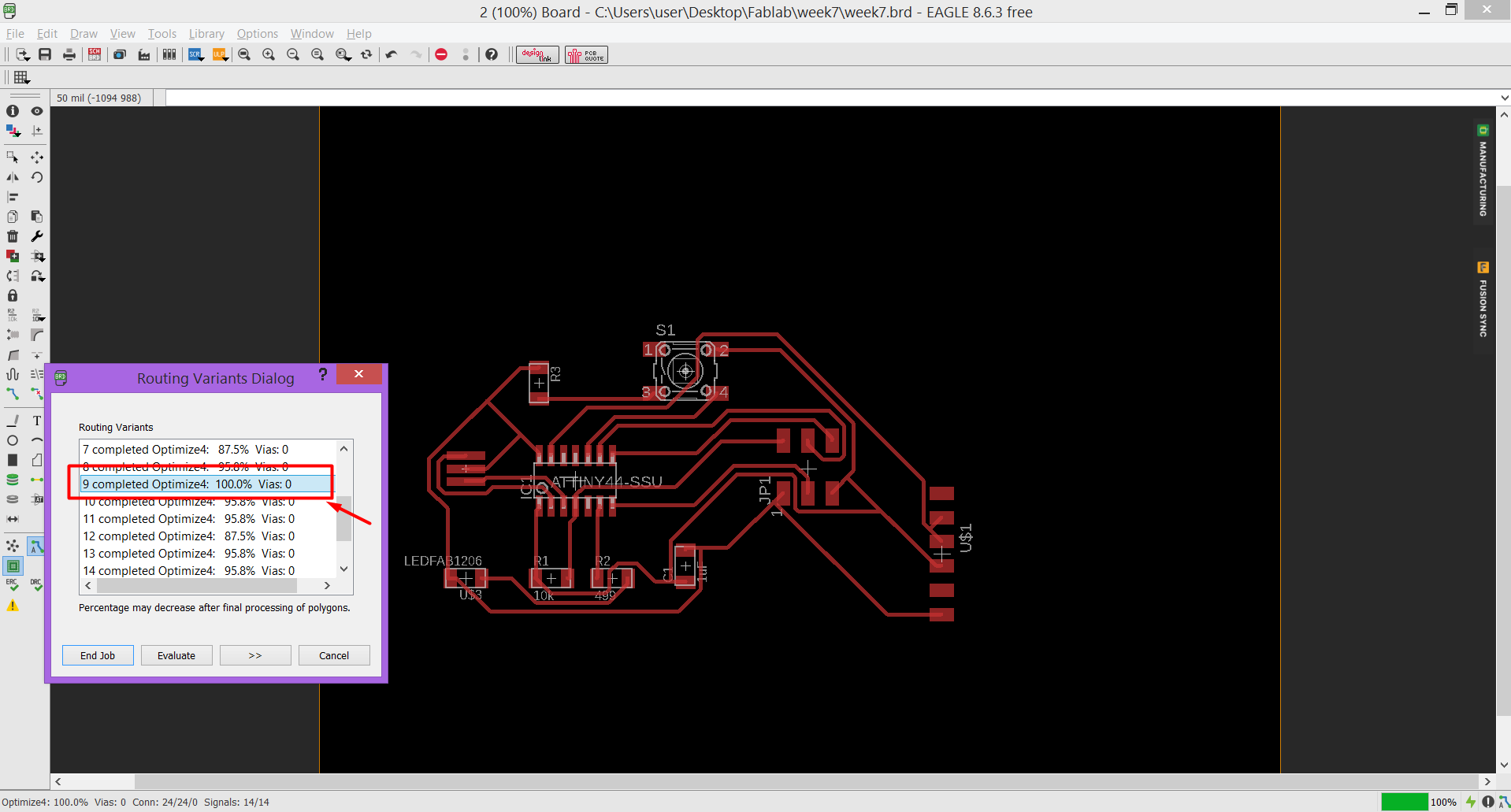This screenshot has height=812, width=1511.
Task: Select the Info tool
Action: (13, 111)
